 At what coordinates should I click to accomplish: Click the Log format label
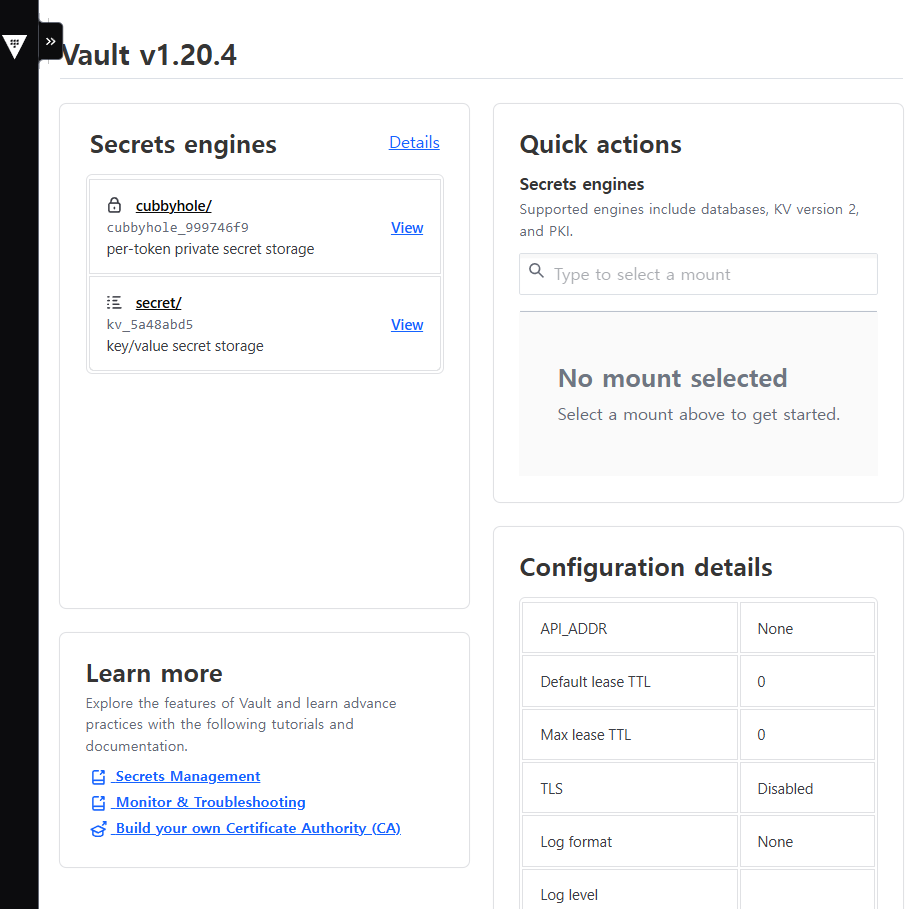pos(576,842)
